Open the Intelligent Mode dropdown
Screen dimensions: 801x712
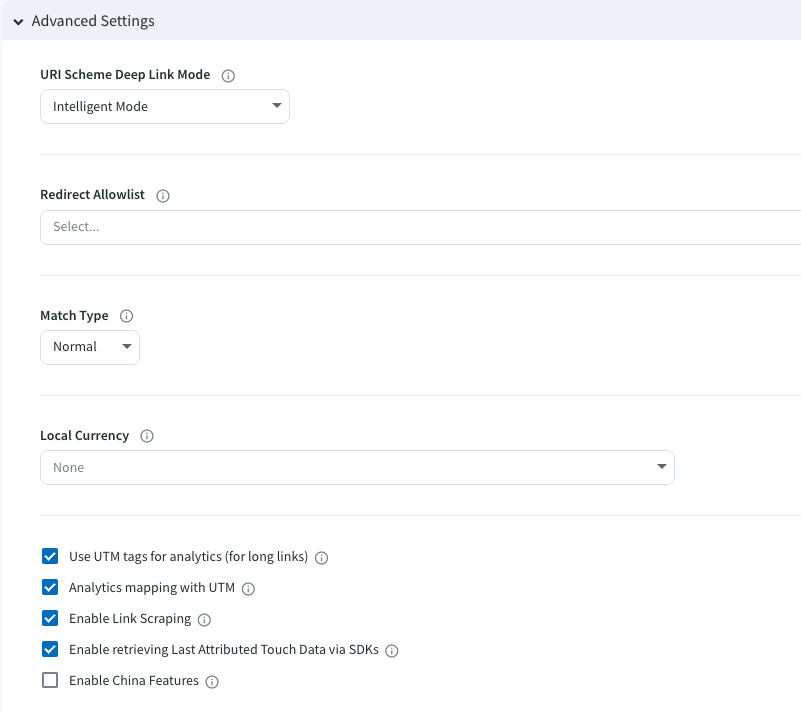(x=165, y=106)
